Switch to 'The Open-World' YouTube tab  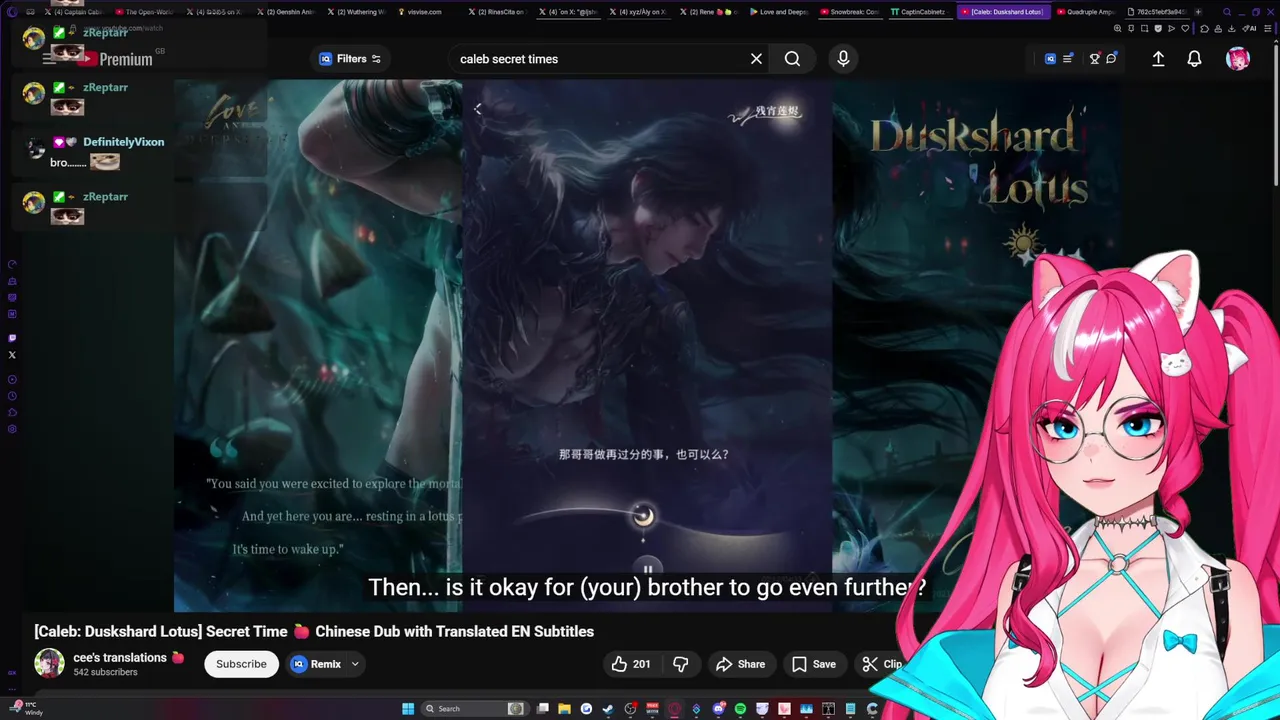tap(144, 12)
